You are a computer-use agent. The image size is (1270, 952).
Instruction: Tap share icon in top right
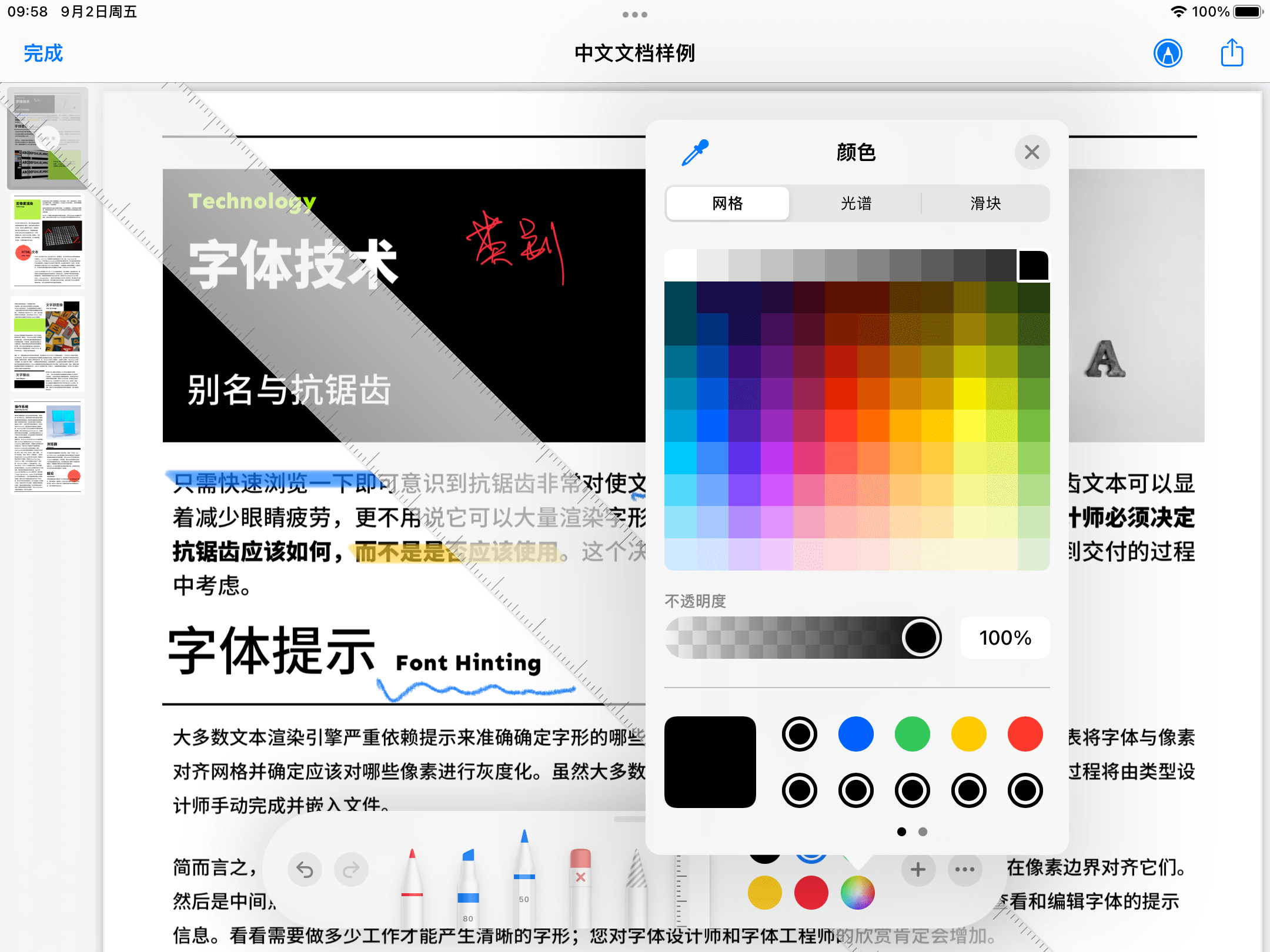pyautogui.click(x=1232, y=54)
